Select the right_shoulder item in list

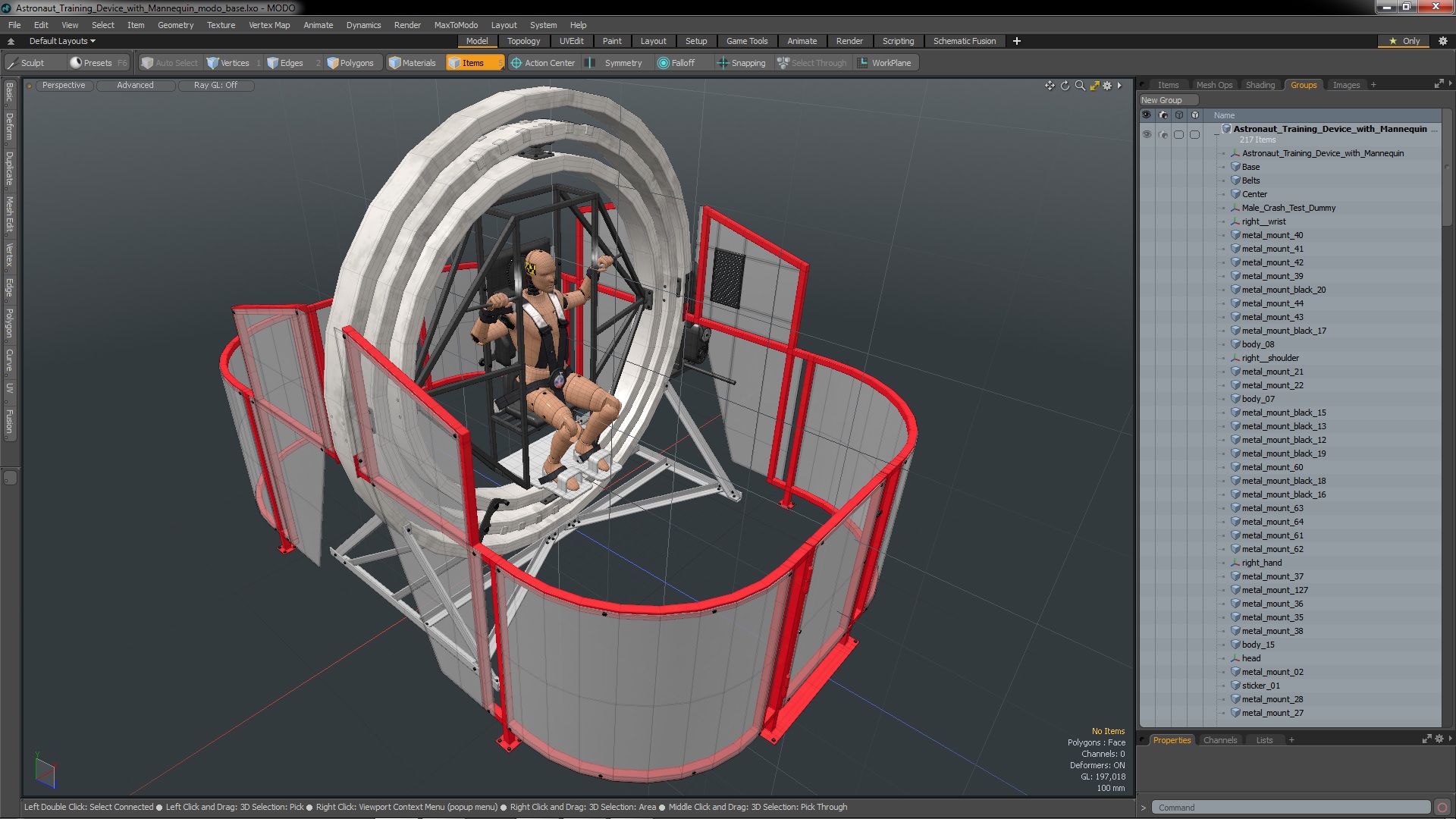[1270, 358]
